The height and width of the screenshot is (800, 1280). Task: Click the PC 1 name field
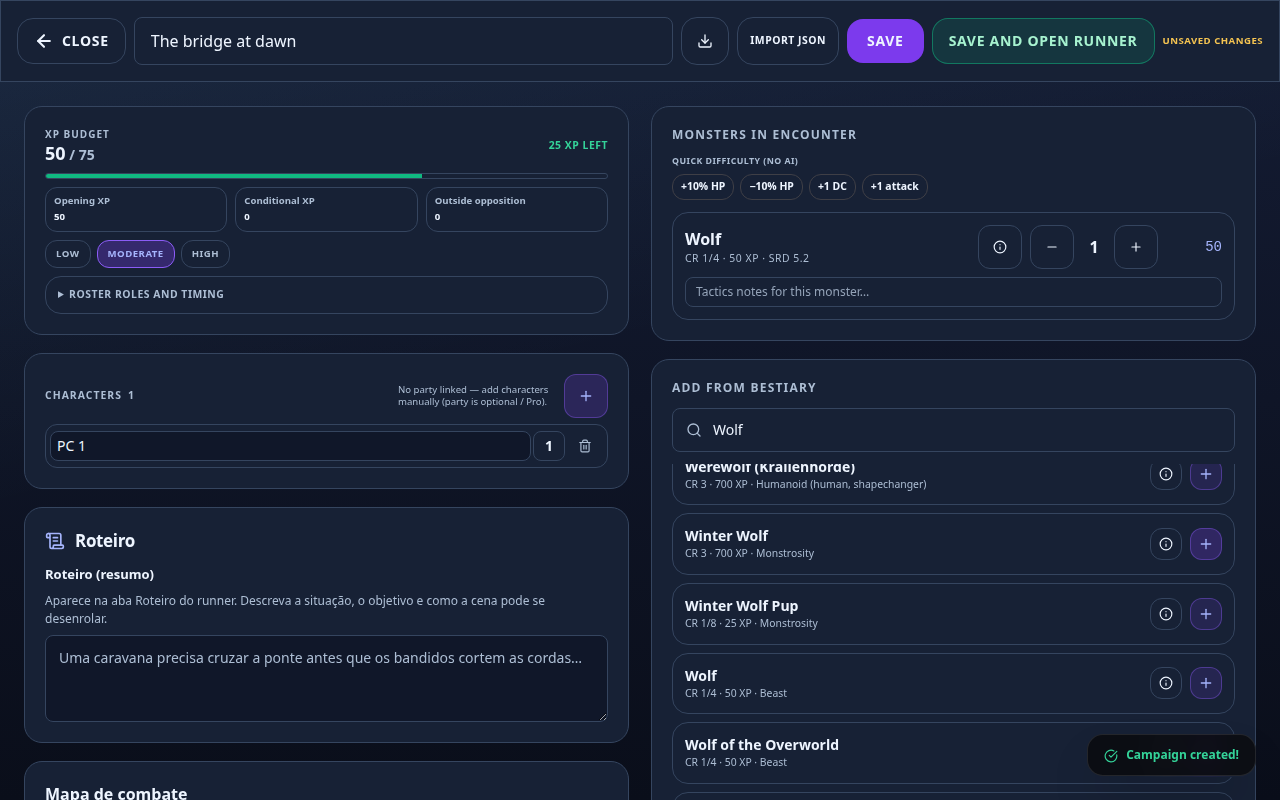(x=290, y=446)
